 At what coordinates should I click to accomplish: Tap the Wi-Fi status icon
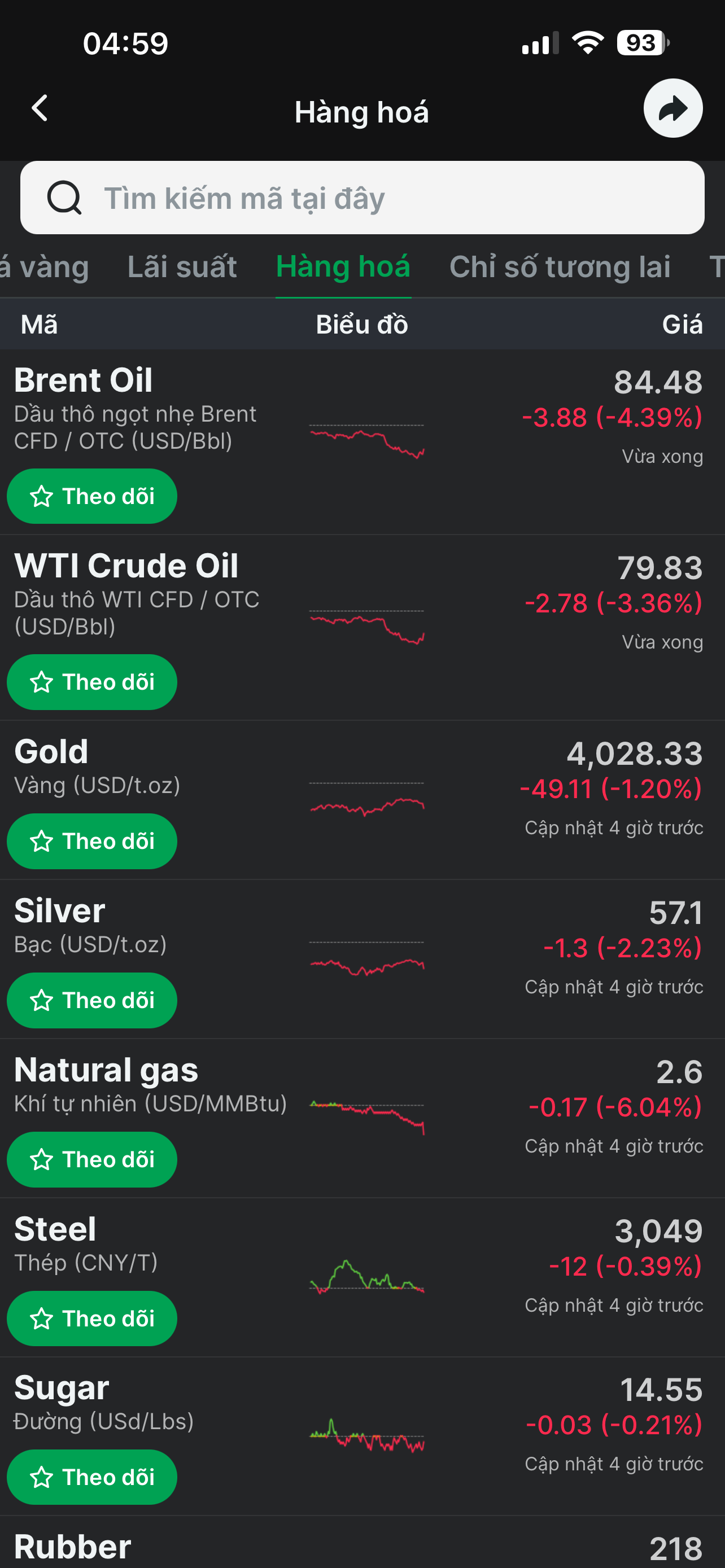pyautogui.click(x=587, y=43)
